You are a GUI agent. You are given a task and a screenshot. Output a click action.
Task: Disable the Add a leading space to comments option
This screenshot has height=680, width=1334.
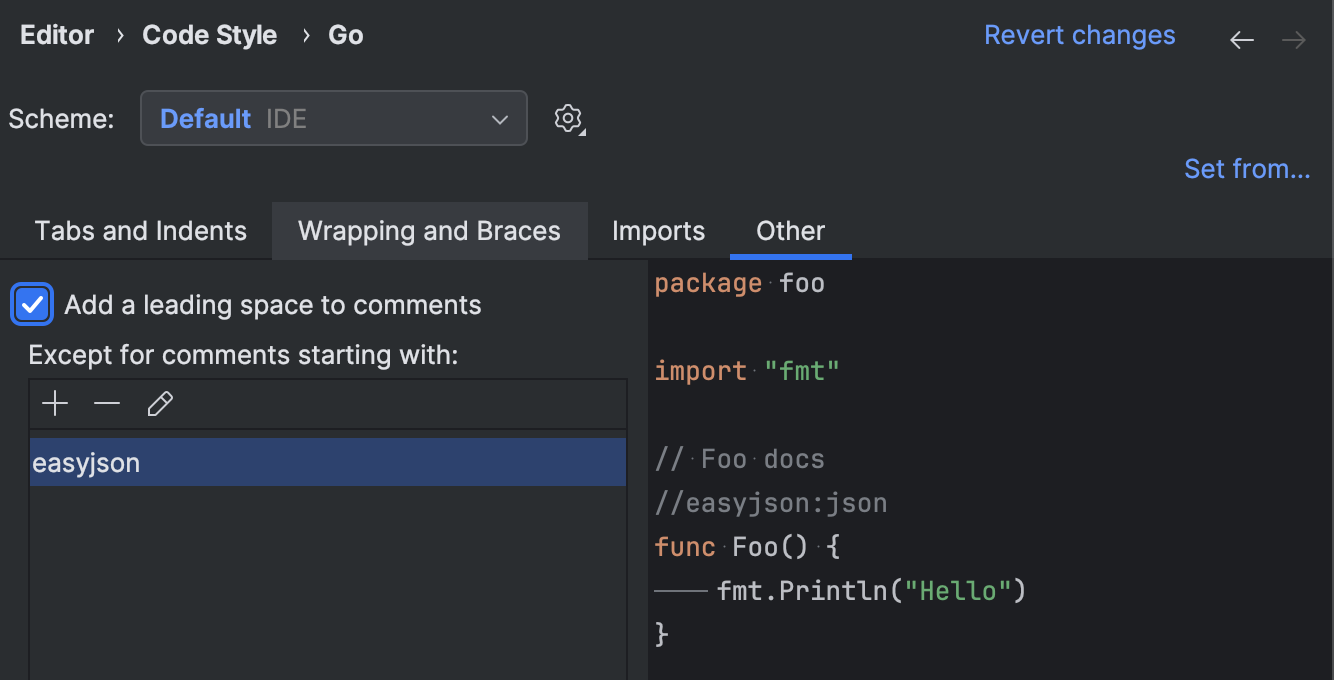(x=31, y=304)
